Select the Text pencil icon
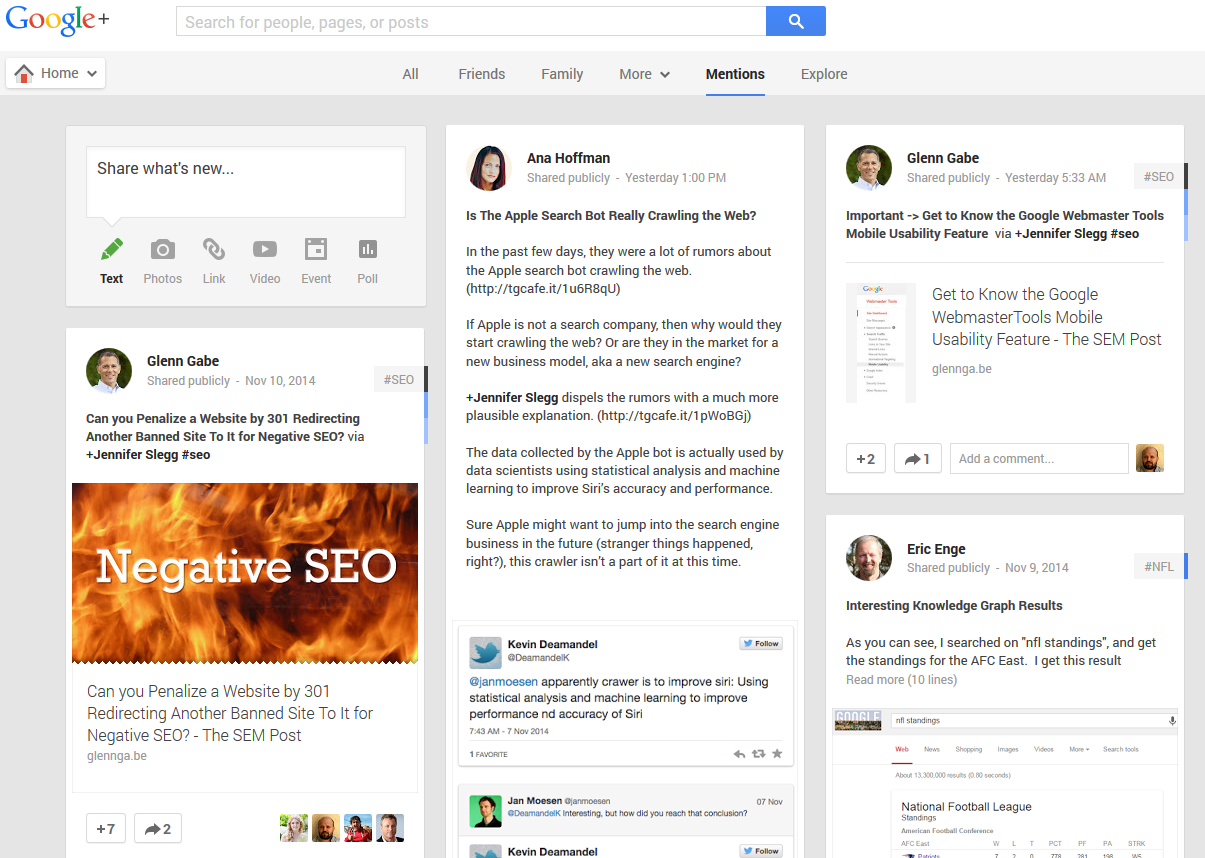1205x858 pixels. tap(112, 250)
